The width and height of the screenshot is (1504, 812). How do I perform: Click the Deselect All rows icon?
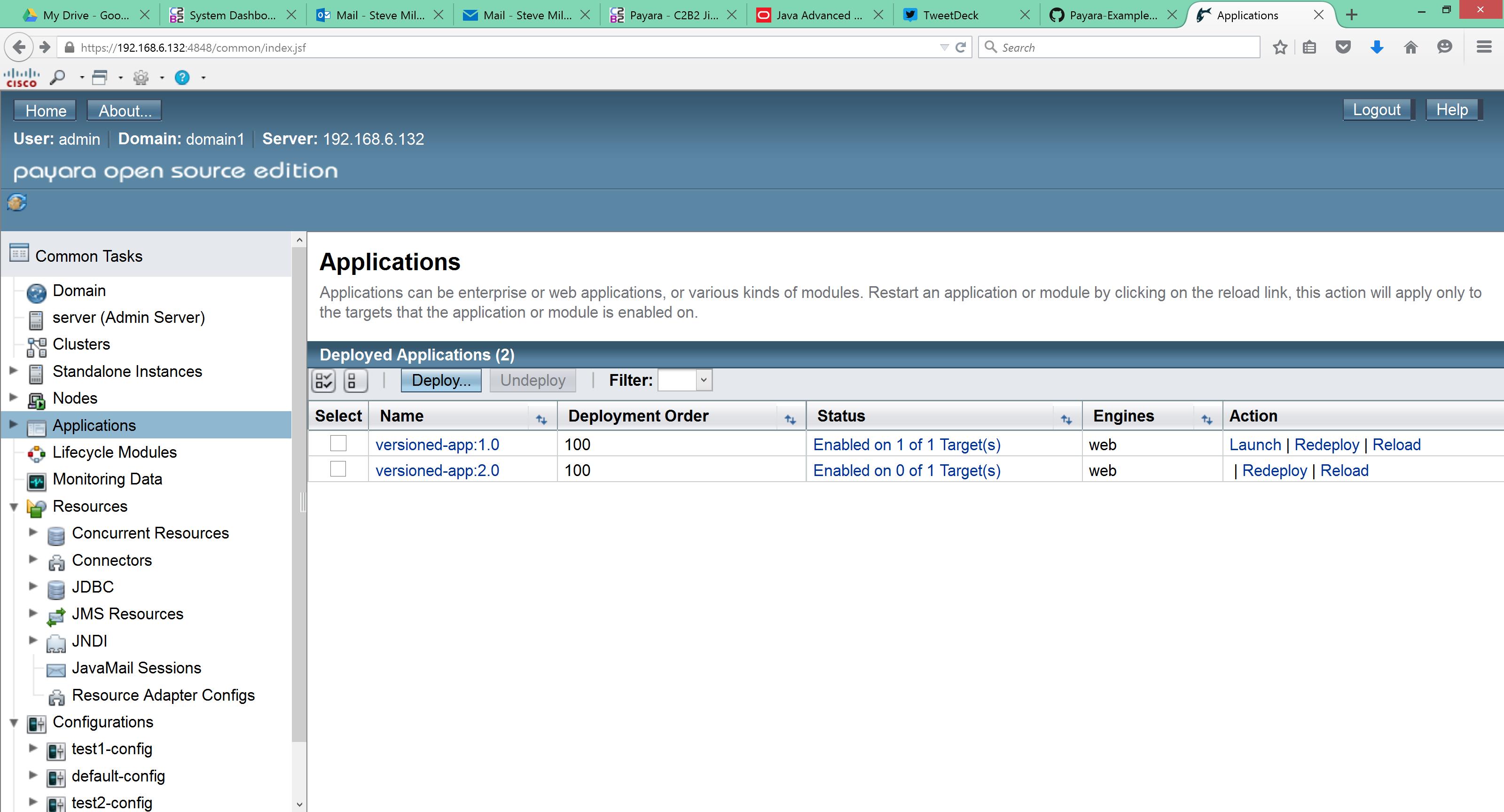tap(355, 381)
